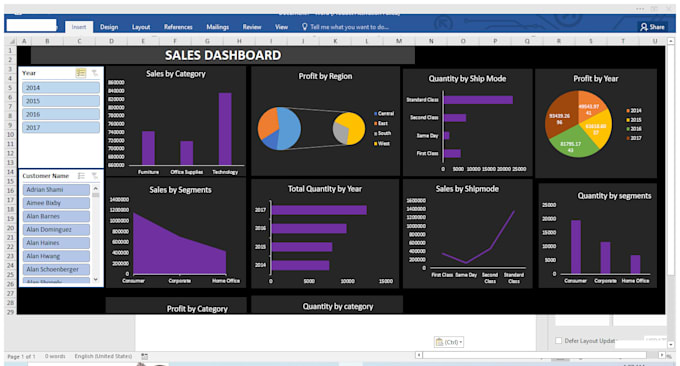This screenshot has width=680, height=366.
Task: Select customer Alan Dominguez in slicer
Action: click(56, 229)
